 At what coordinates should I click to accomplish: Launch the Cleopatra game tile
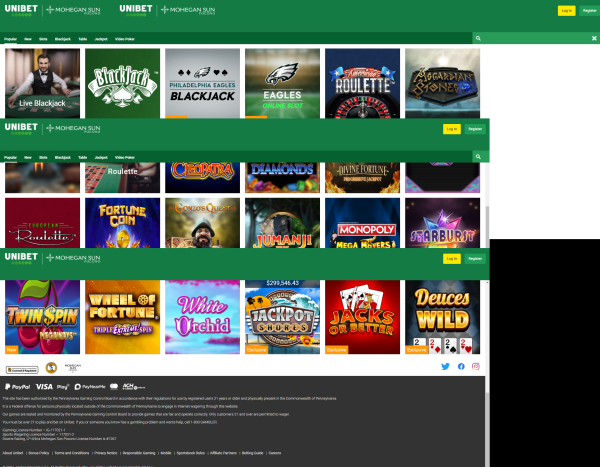(x=202, y=177)
